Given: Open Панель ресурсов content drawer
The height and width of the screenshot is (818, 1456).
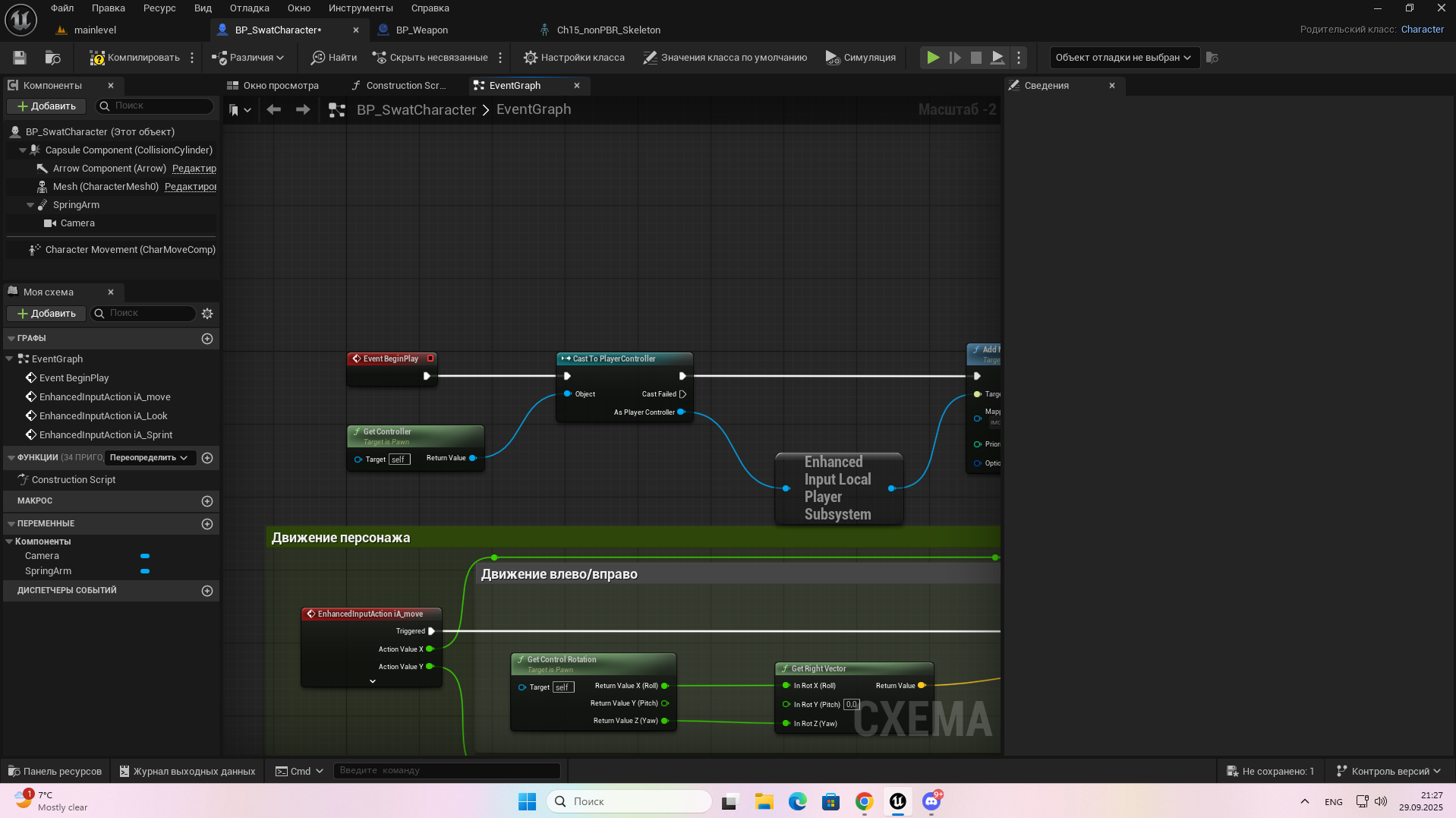Looking at the screenshot, I should point(55,771).
